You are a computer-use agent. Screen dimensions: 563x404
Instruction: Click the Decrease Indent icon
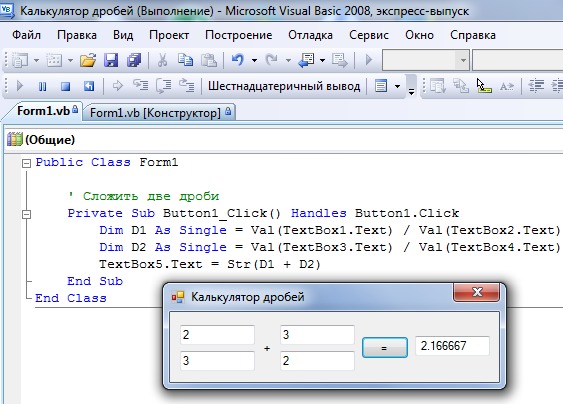pos(536,86)
